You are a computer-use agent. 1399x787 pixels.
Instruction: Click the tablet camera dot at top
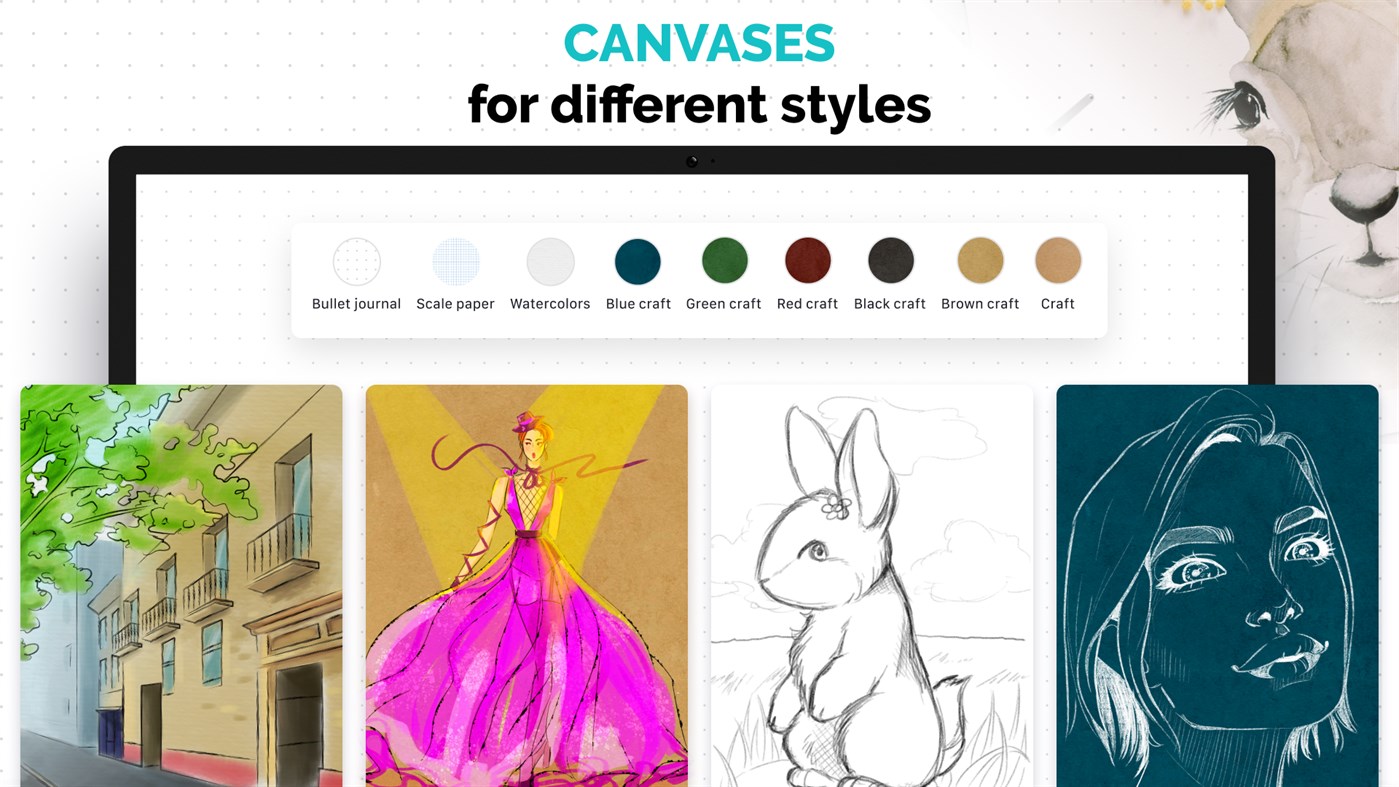coord(690,160)
